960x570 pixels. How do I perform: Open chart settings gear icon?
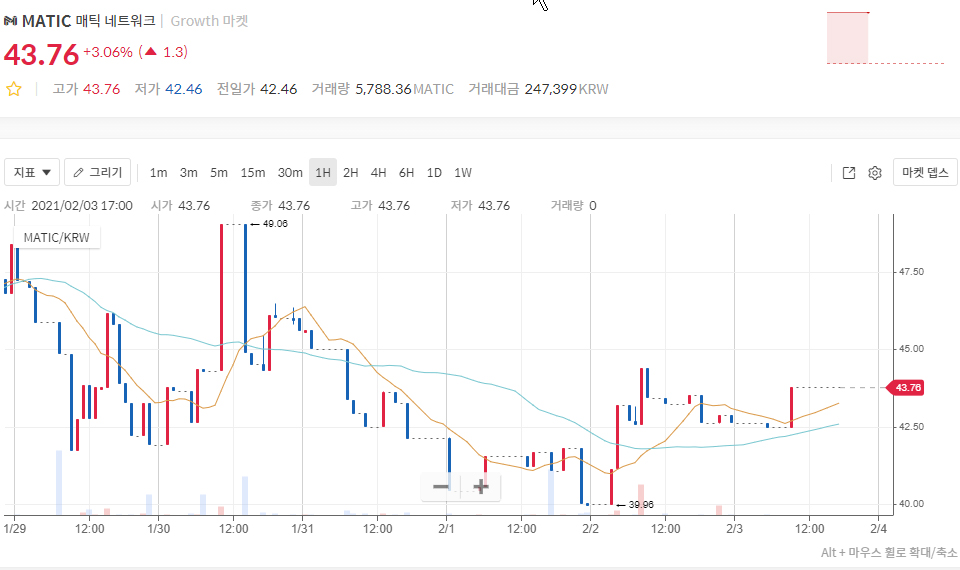pos(875,173)
